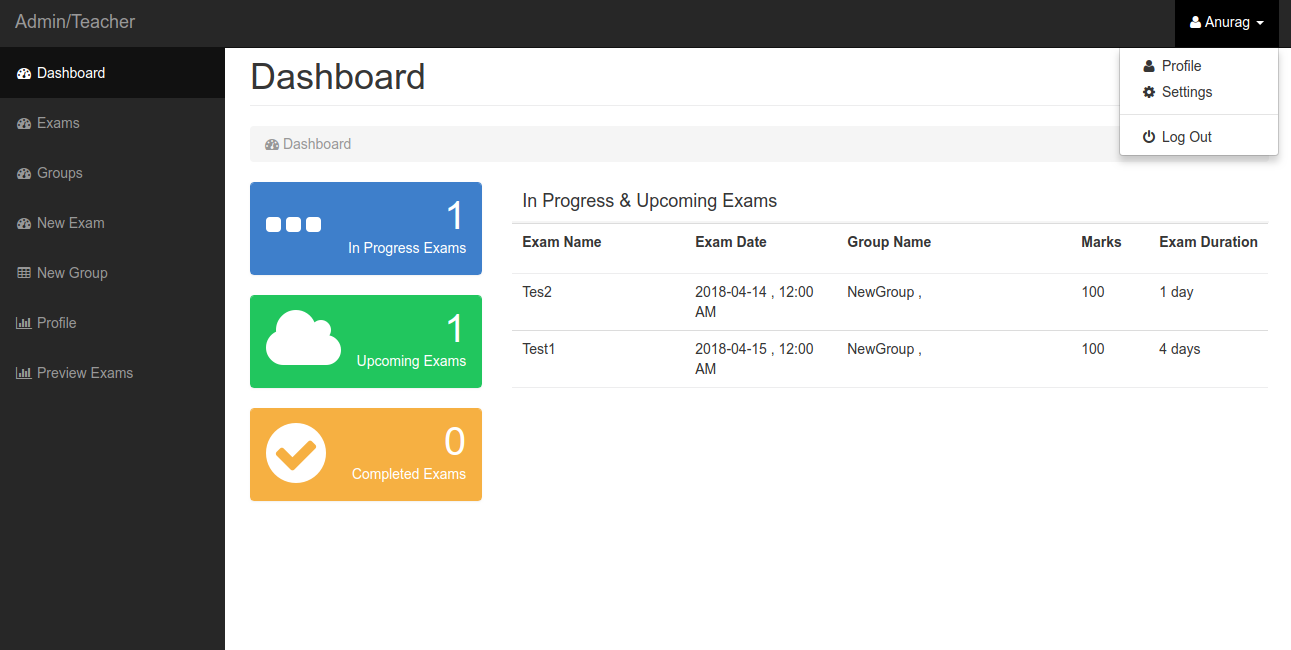Image resolution: width=1291 pixels, height=650 pixels.
Task: Click the gear icon beside Settings
Action: pyautogui.click(x=1149, y=92)
